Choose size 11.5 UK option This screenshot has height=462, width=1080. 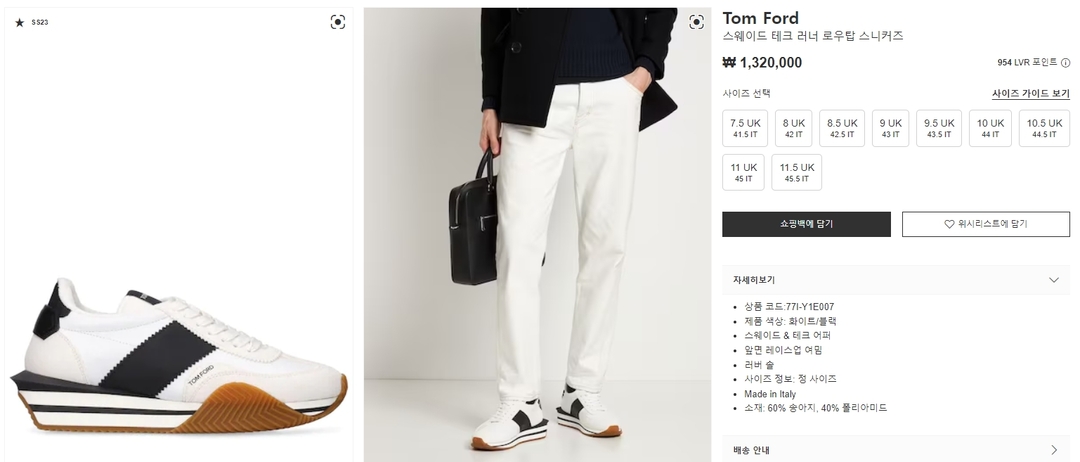point(797,172)
